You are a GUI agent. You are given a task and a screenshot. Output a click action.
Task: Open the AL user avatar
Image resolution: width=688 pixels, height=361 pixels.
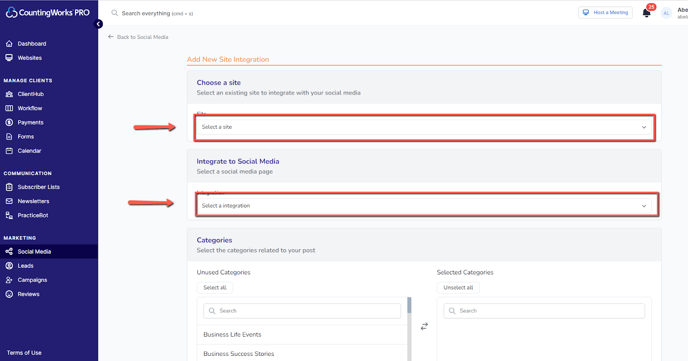[666, 13]
